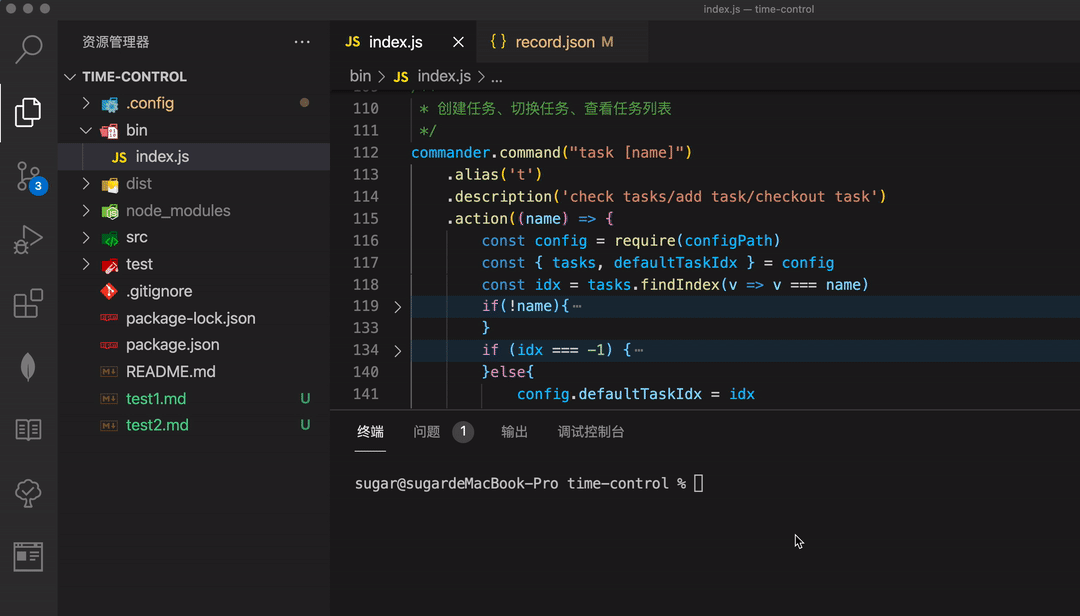The height and width of the screenshot is (616, 1080).
Task: Open index.js in the file tree
Action: [194, 157]
